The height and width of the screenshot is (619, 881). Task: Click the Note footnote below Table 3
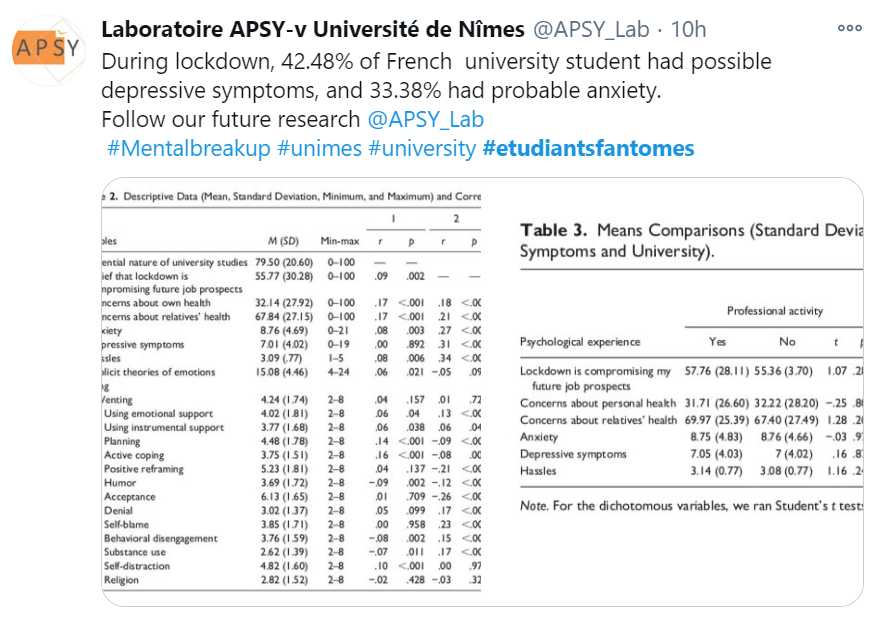690,506
